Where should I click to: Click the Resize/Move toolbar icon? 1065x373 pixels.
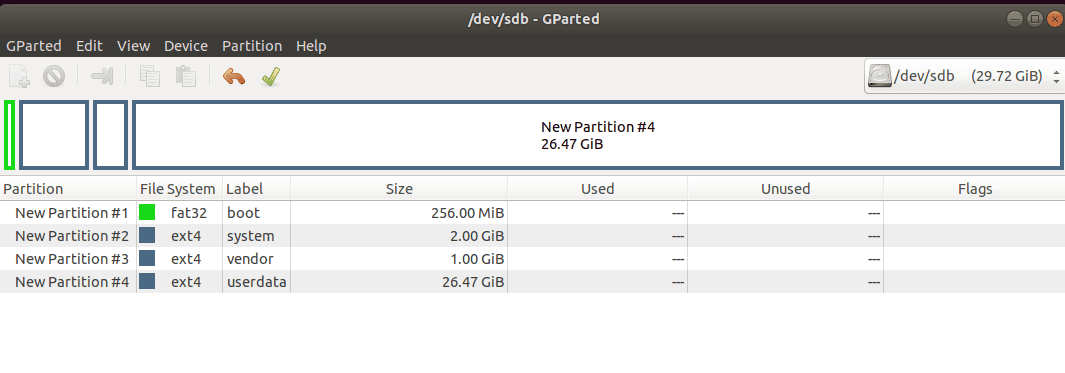click(102, 76)
